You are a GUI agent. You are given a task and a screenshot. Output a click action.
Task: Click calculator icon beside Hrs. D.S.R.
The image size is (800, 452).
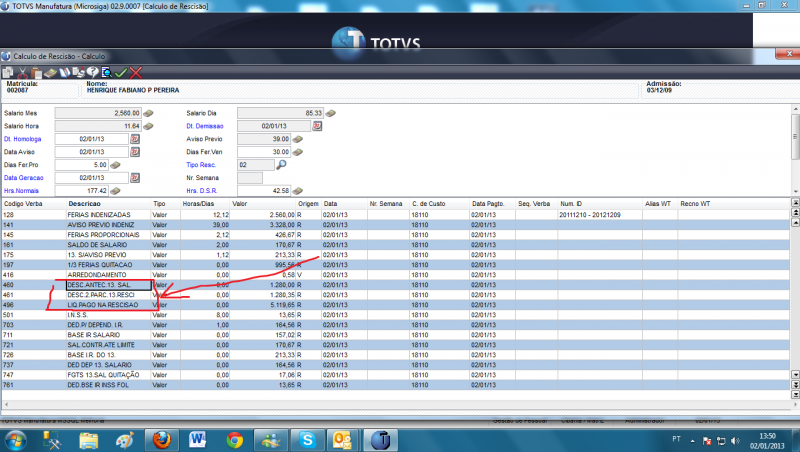tap(298, 191)
